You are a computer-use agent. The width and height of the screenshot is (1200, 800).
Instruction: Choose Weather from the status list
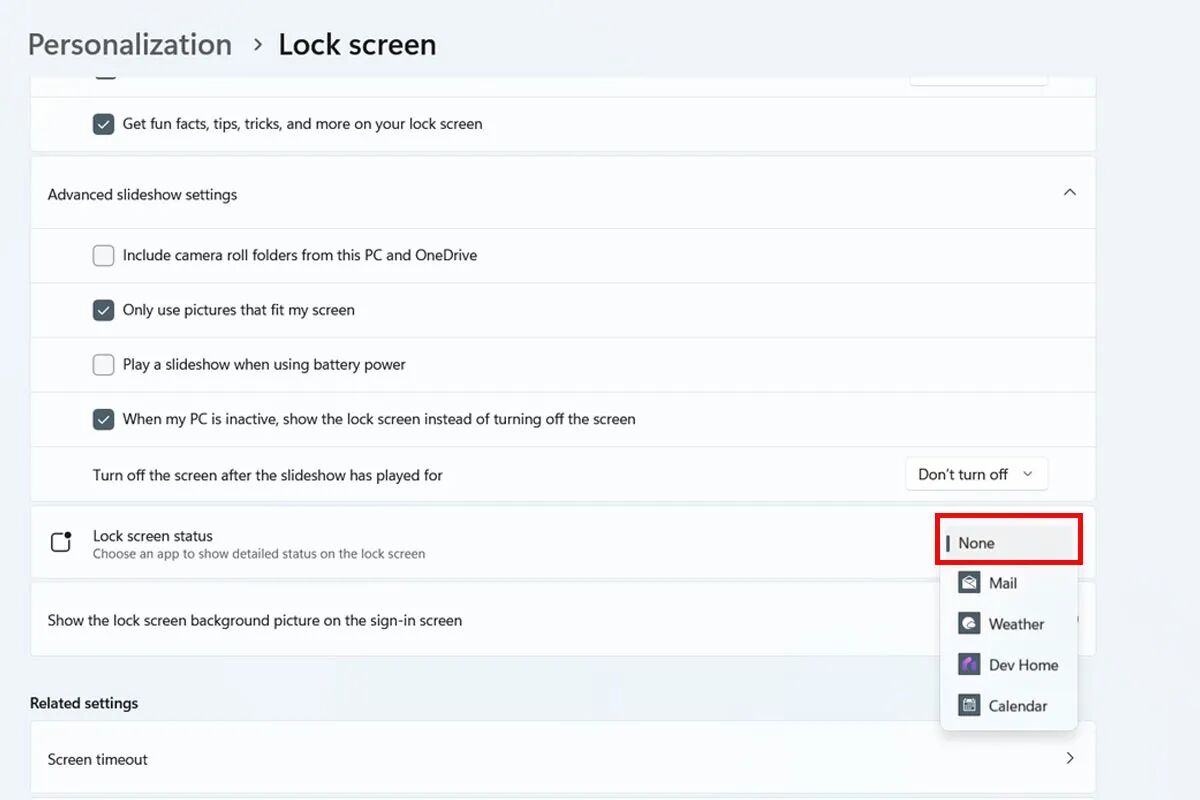point(1016,624)
